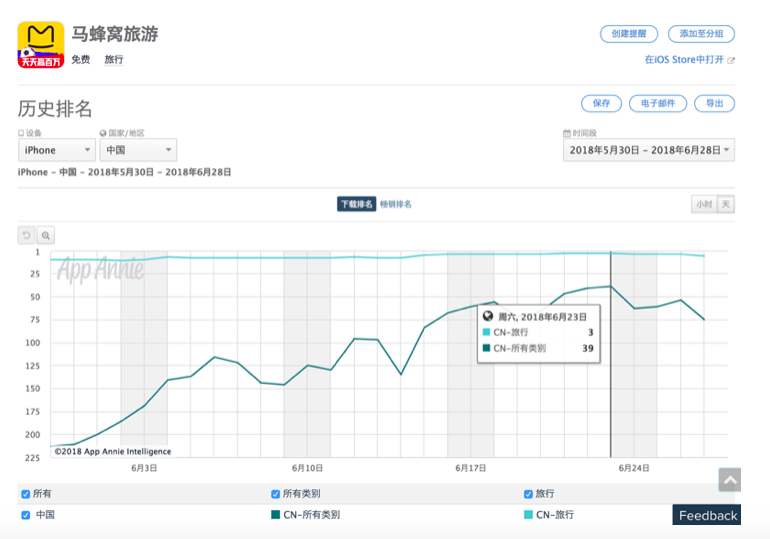Image resolution: width=770 pixels, height=539 pixels.
Task: Select the 下载排名 tab
Action: [x=357, y=204]
